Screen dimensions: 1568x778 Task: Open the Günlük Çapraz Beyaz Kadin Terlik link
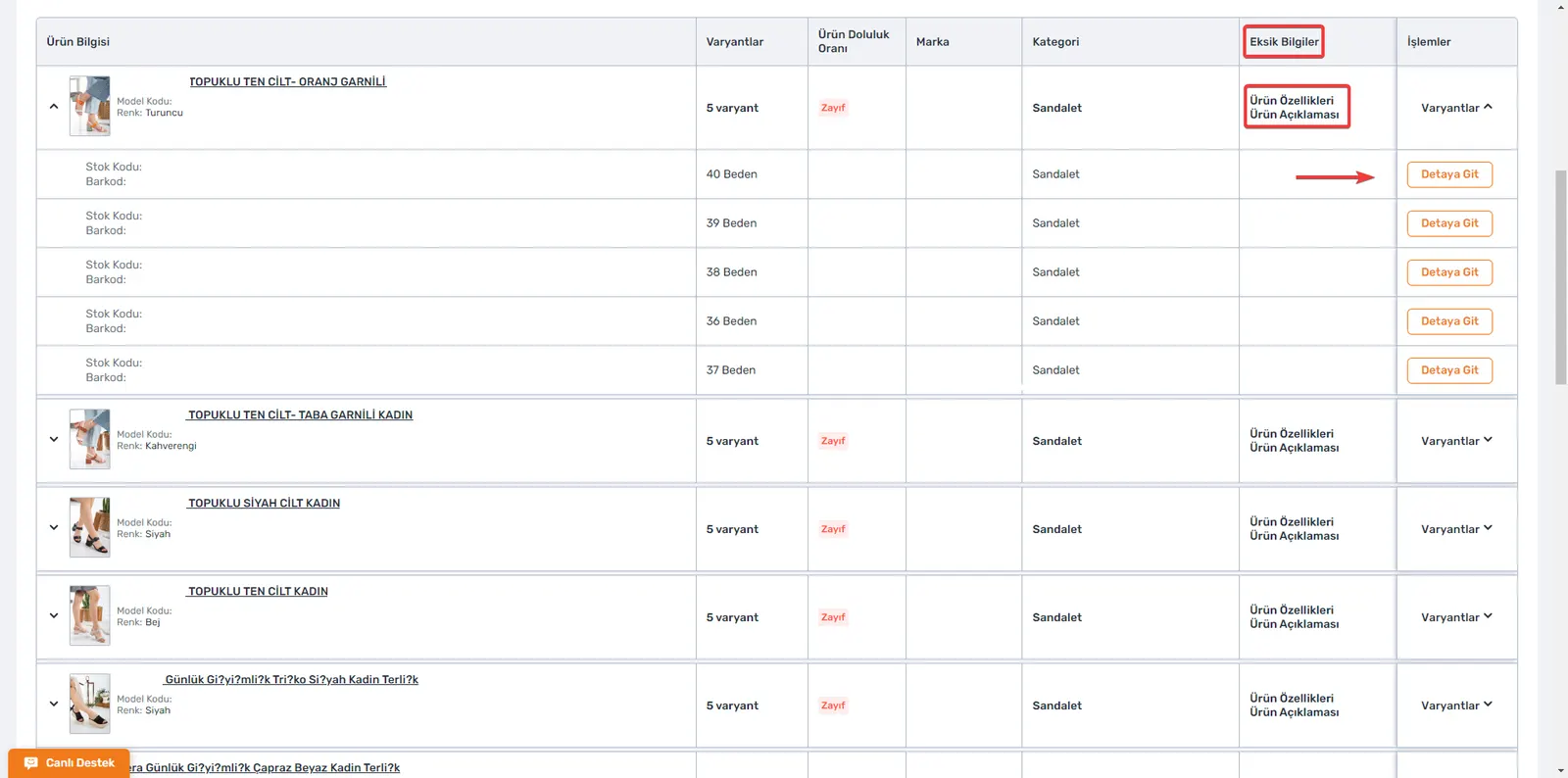point(263,768)
